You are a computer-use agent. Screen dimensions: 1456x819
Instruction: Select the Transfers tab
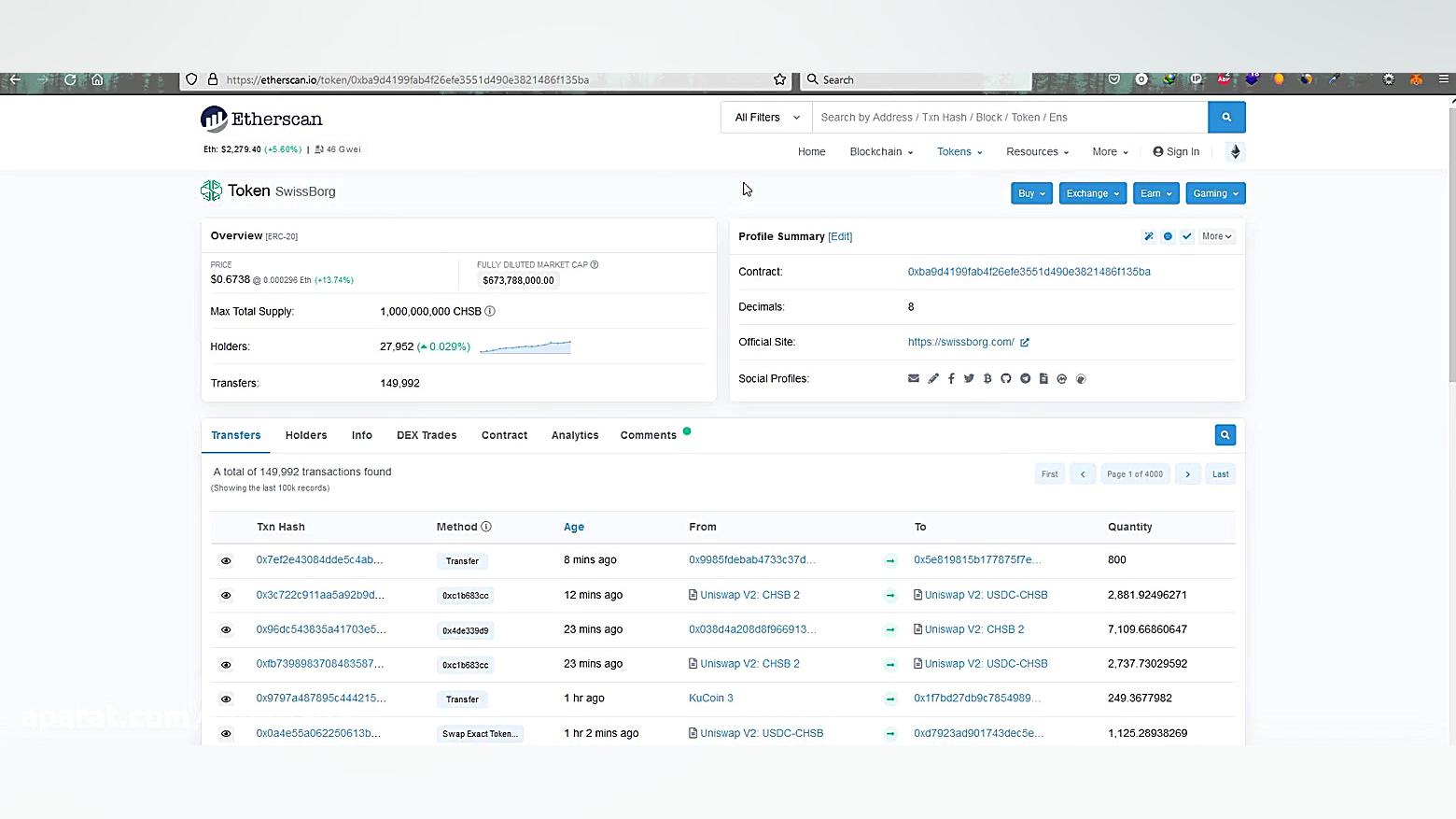[236, 435]
